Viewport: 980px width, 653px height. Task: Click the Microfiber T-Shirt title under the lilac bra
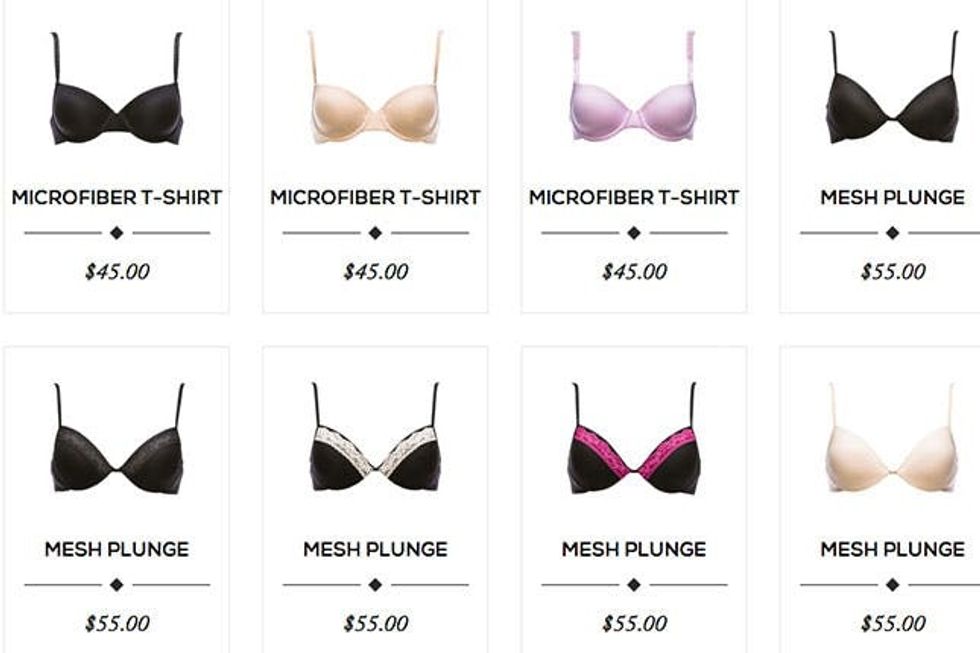click(x=634, y=197)
